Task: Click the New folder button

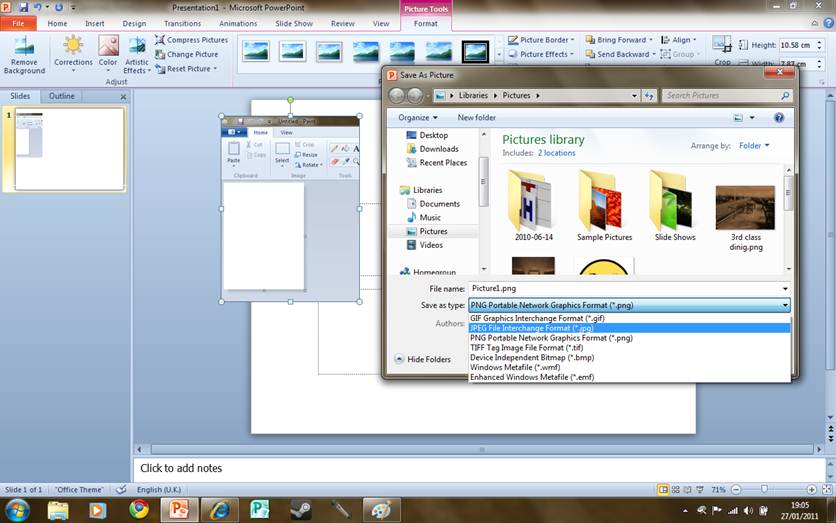Action: [477, 117]
